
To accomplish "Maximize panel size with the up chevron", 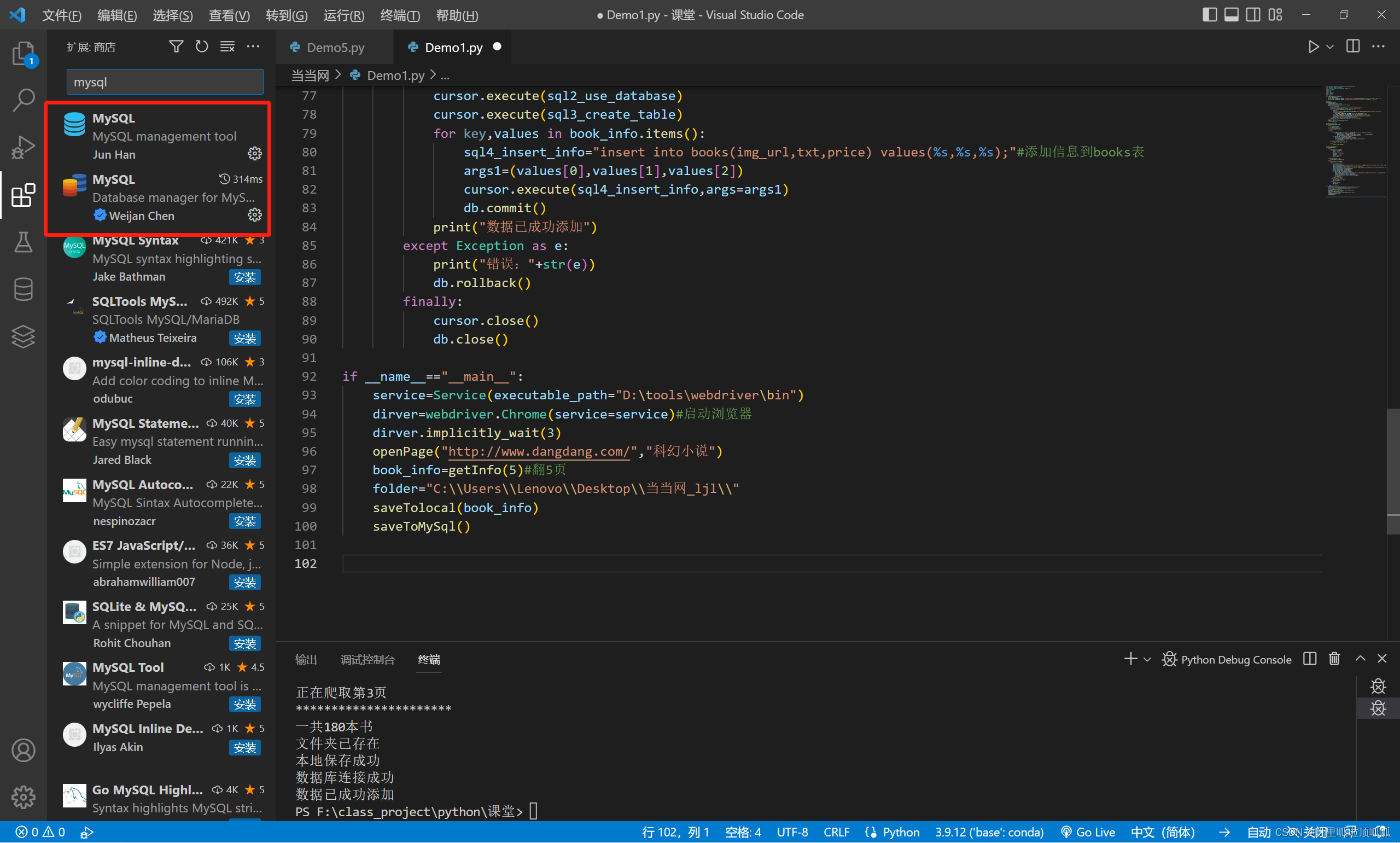I will click(x=1360, y=659).
